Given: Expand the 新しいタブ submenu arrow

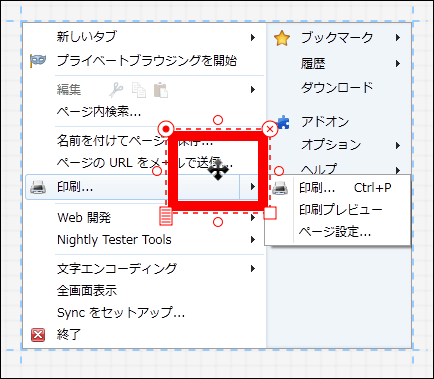Looking at the screenshot, I should 253,37.
